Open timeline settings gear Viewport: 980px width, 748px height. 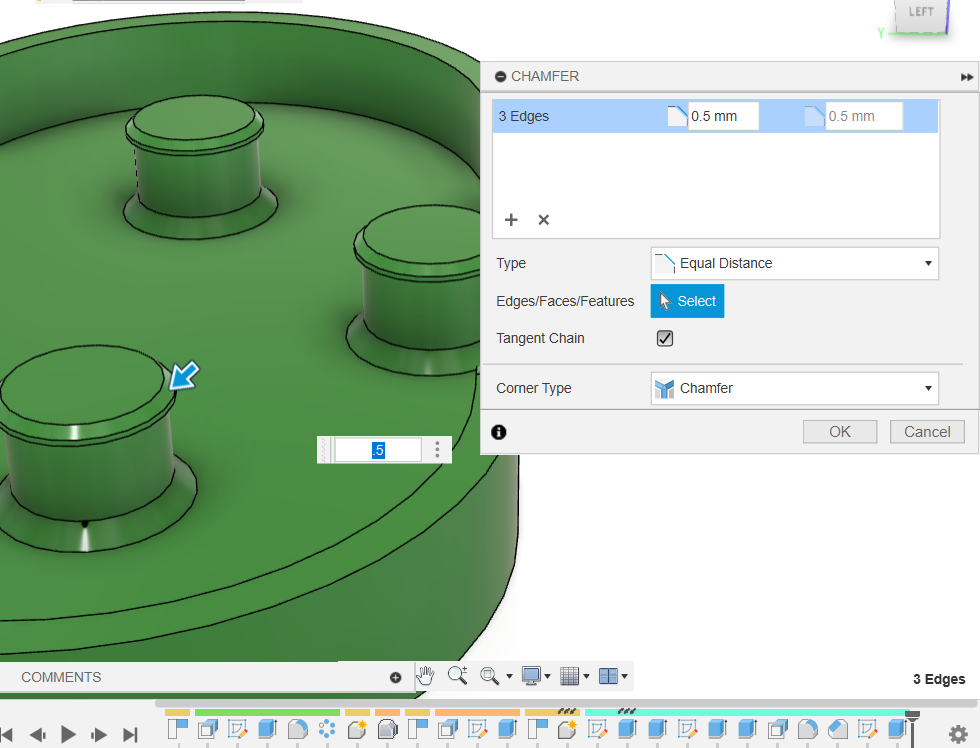957,734
